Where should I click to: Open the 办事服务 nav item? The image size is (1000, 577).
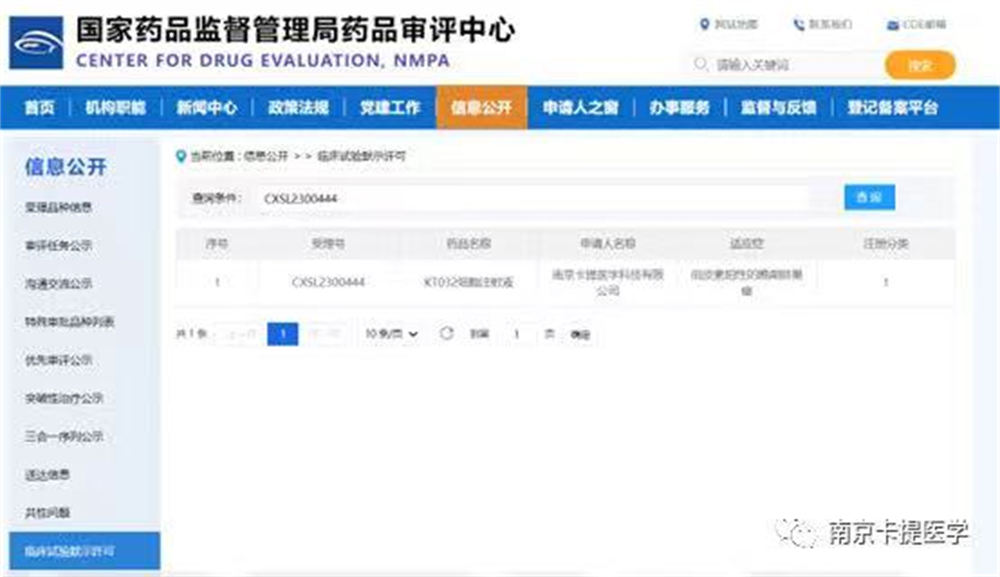point(679,107)
